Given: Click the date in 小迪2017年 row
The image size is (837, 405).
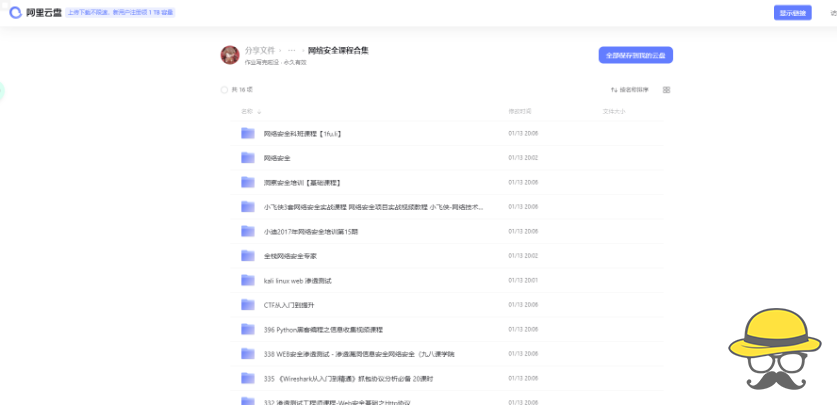Looking at the screenshot, I should pos(523,232).
